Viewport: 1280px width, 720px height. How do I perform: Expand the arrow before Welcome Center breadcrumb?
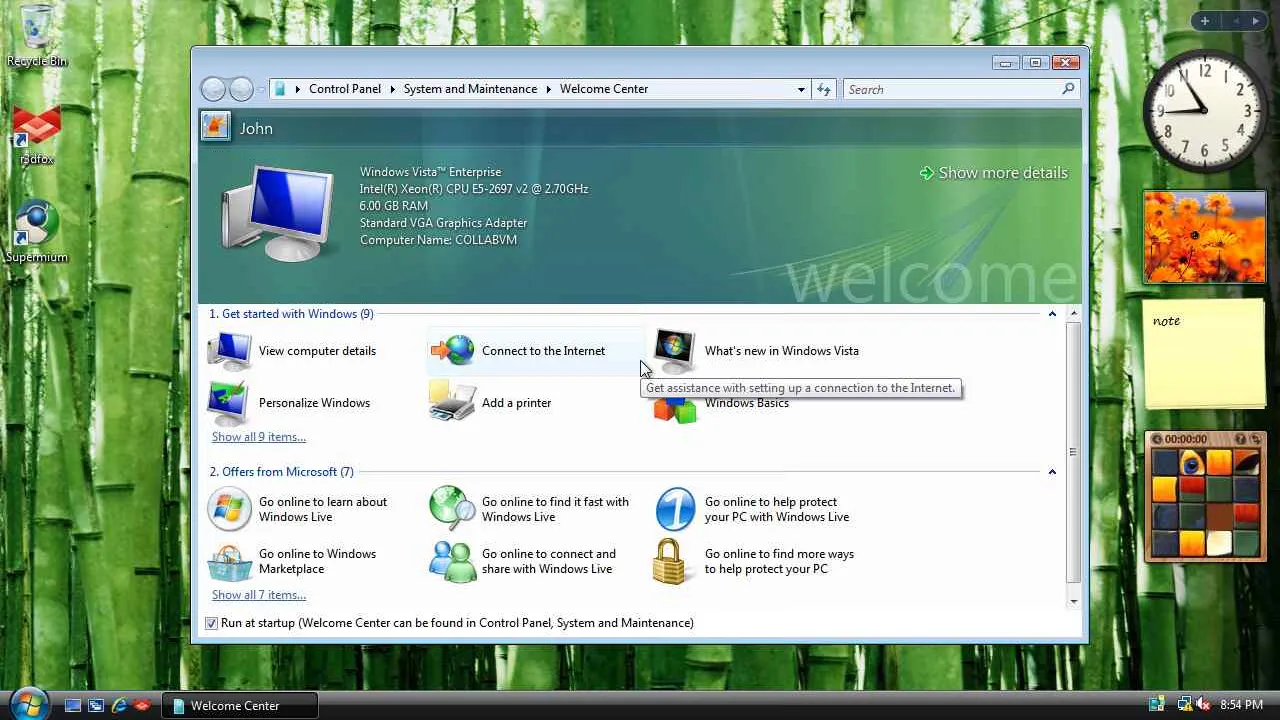point(548,89)
